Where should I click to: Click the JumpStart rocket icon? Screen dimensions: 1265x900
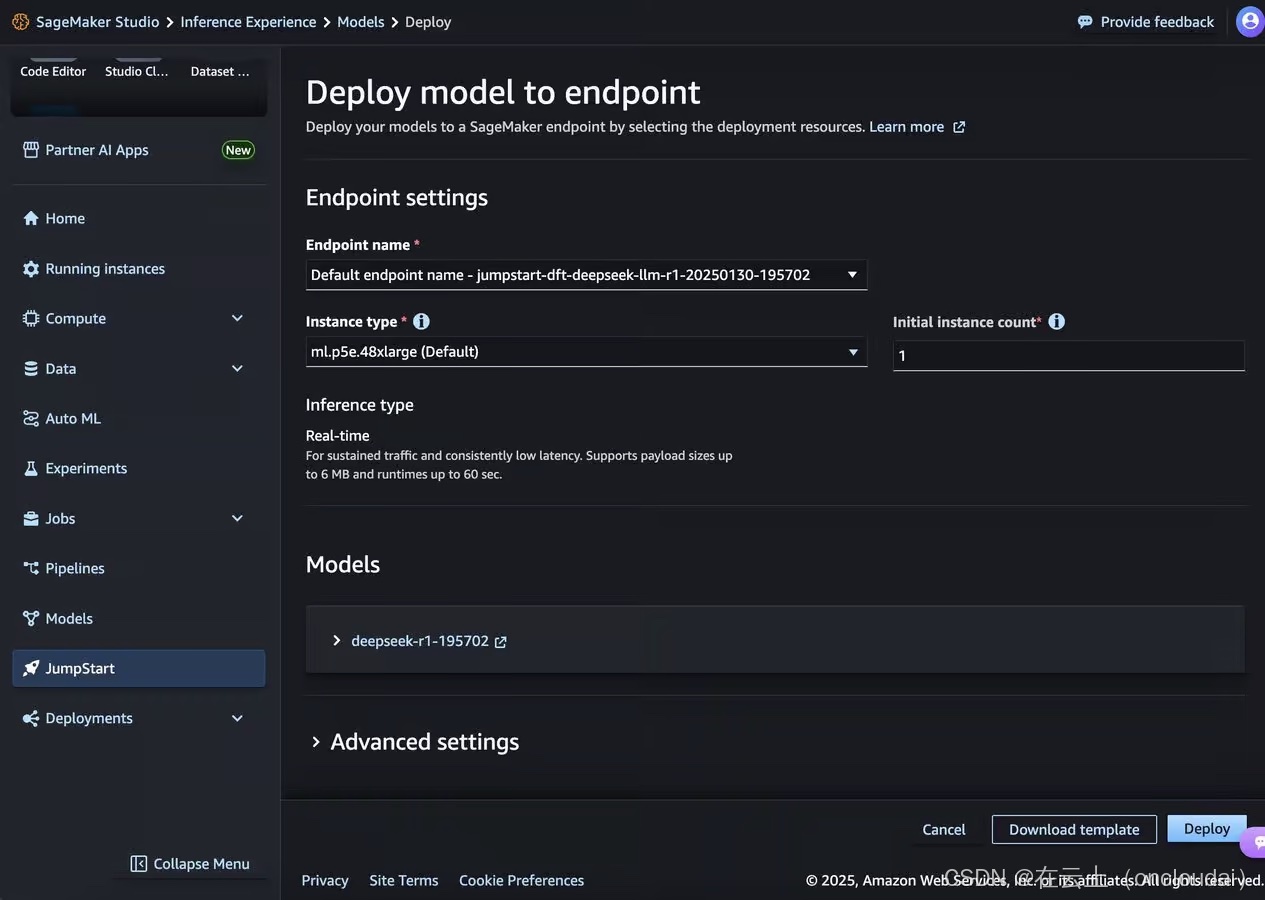pos(31,668)
